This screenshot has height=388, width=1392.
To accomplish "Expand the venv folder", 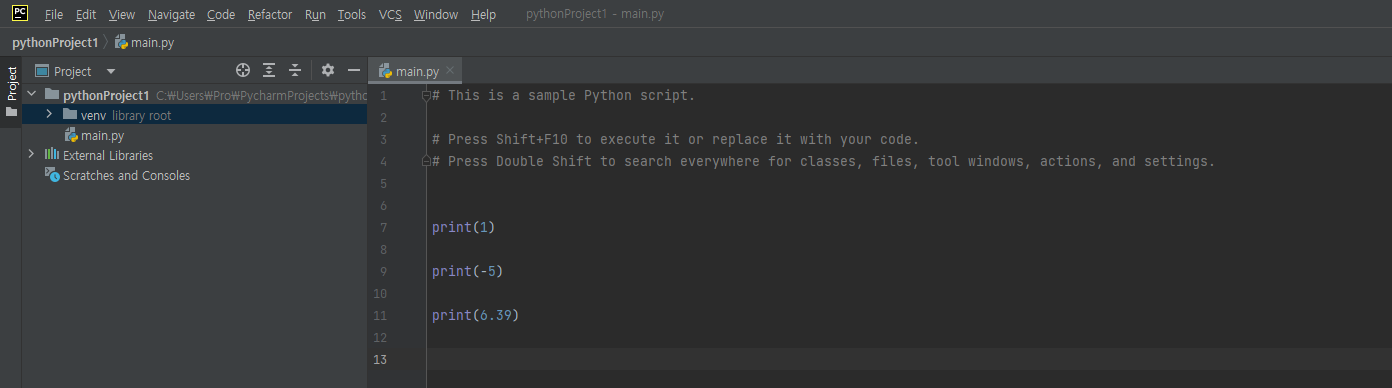I will pos(48,115).
